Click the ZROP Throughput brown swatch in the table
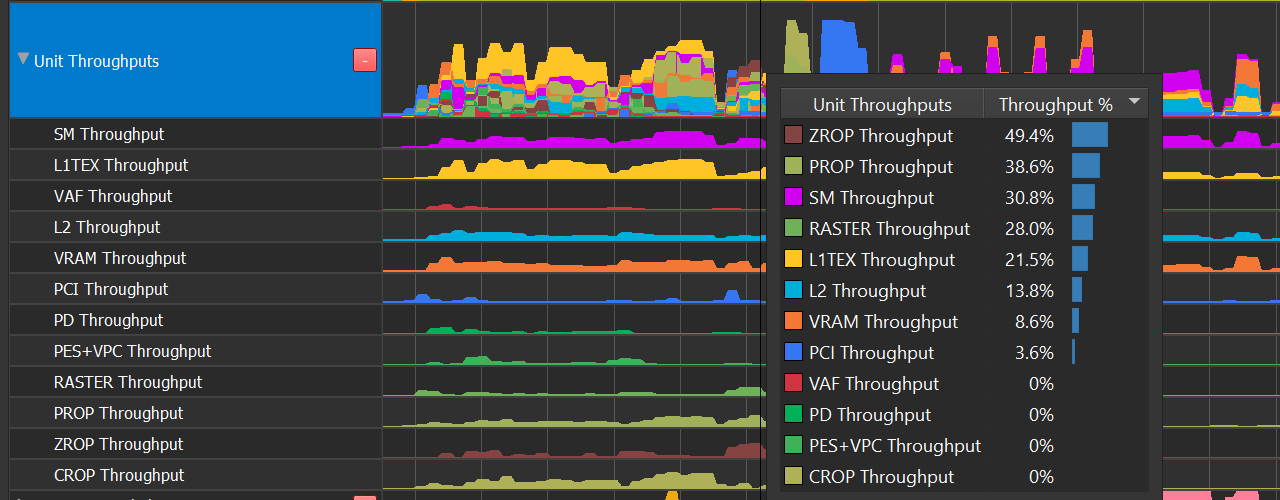 point(793,135)
